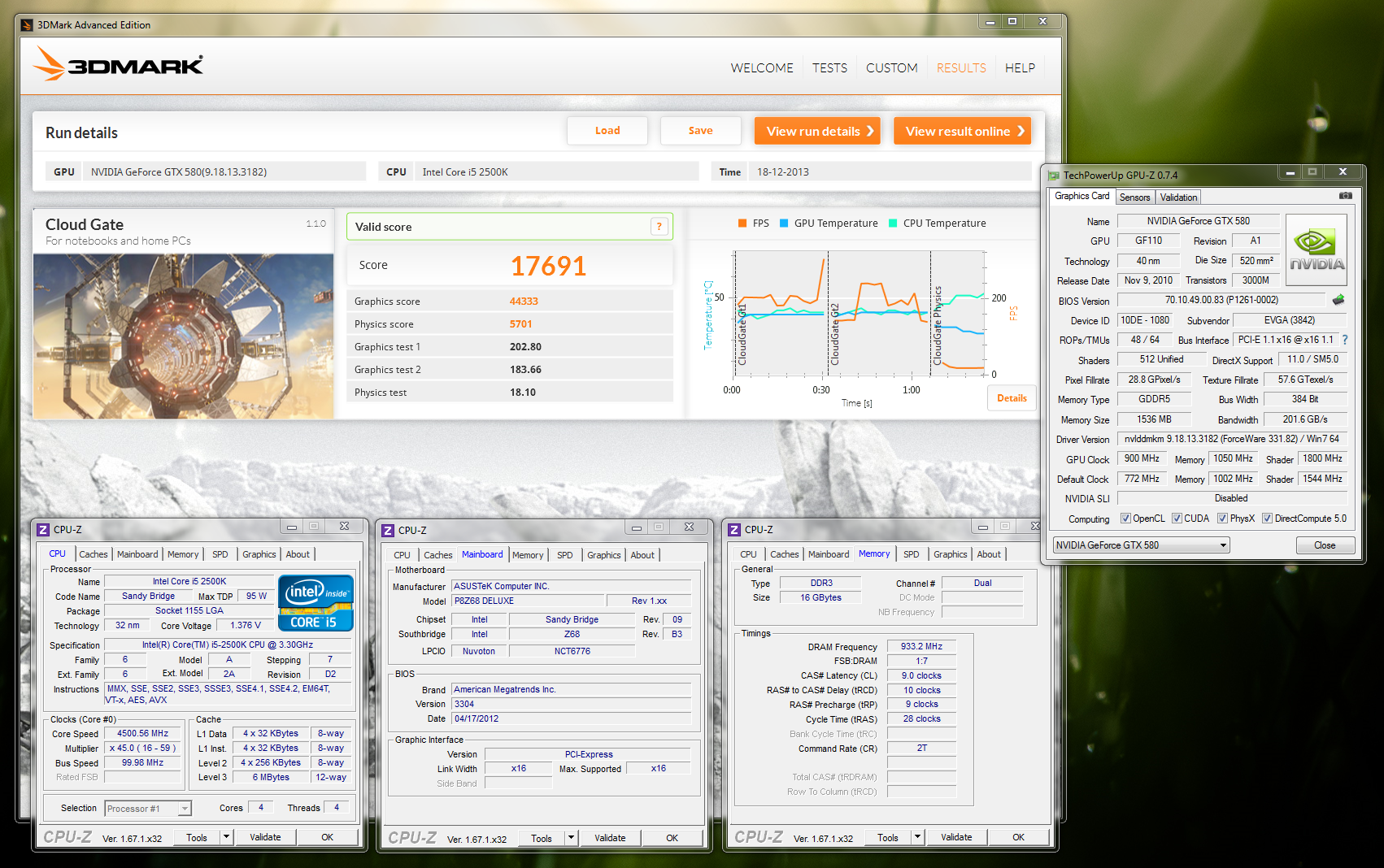Click the Driver Version field in GPU-Z
1384x868 pixels.
click(1232, 439)
